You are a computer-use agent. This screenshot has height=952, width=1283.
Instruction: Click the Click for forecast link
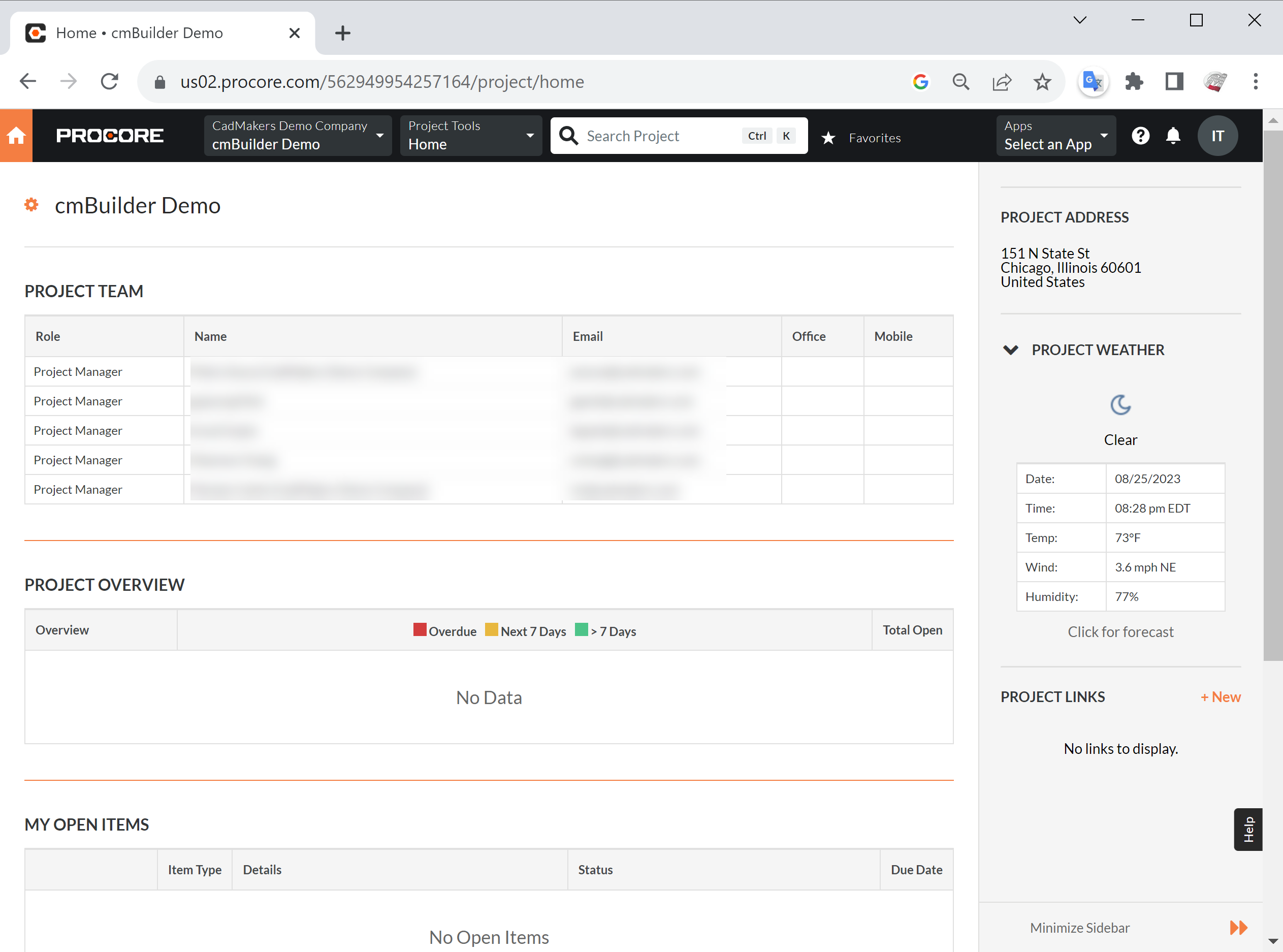pyautogui.click(x=1120, y=631)
